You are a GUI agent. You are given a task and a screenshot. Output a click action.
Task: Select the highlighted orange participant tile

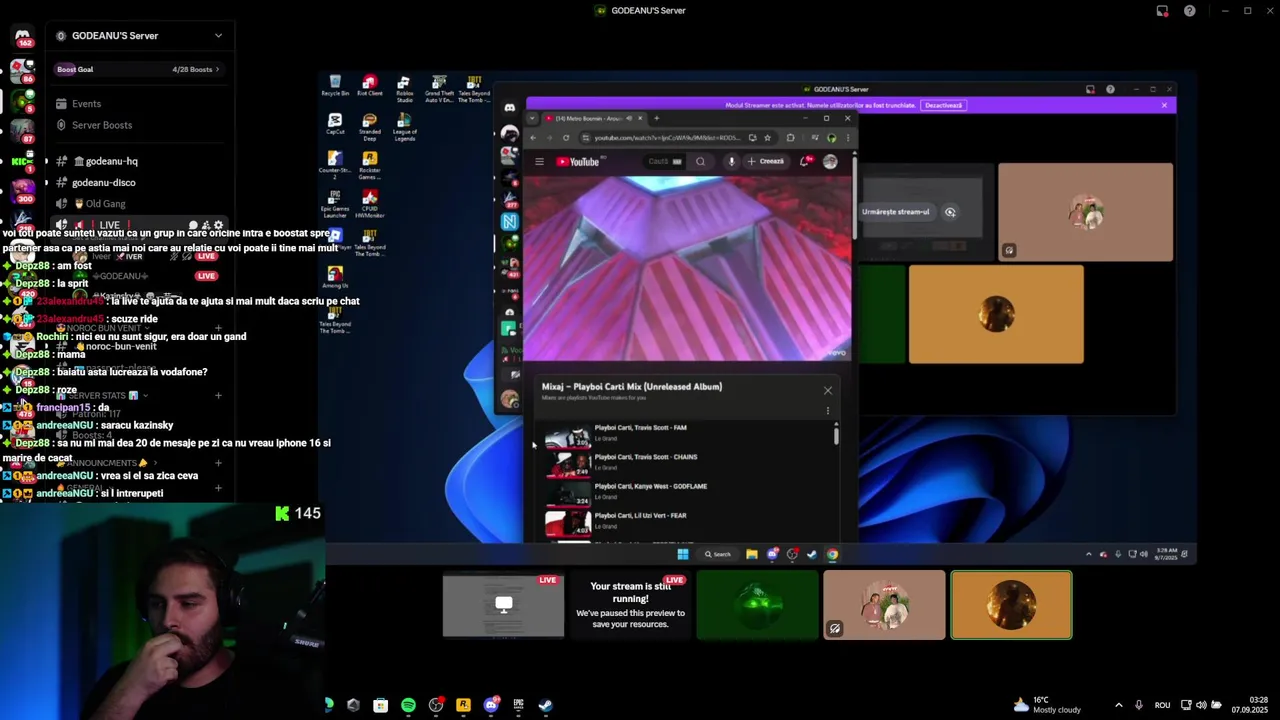(x=1011, y=605)
